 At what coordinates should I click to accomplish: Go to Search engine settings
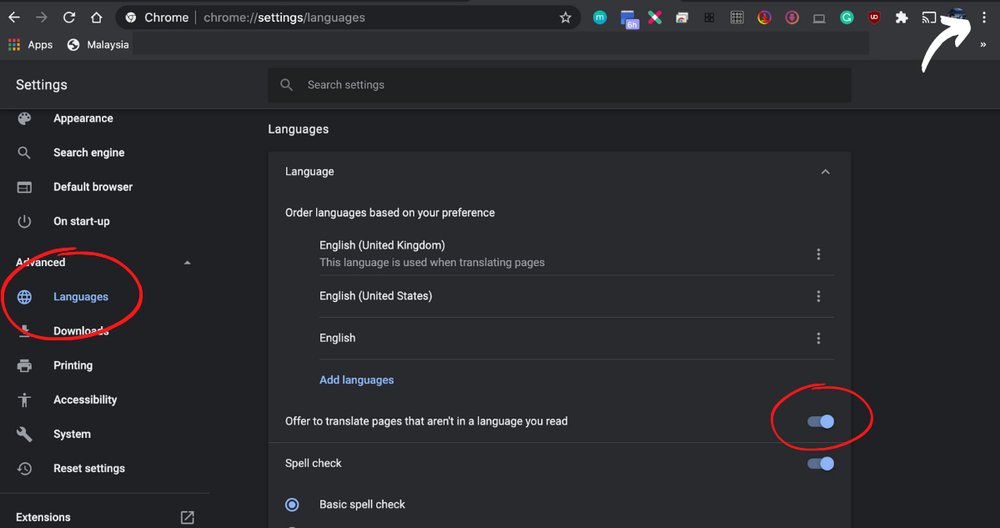[88, 152]
